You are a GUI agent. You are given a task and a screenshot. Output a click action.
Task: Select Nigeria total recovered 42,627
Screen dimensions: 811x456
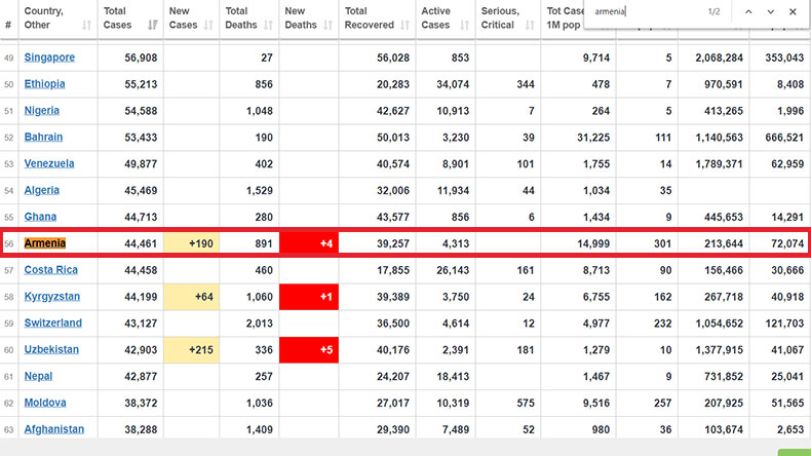click(x=393, y=111)
